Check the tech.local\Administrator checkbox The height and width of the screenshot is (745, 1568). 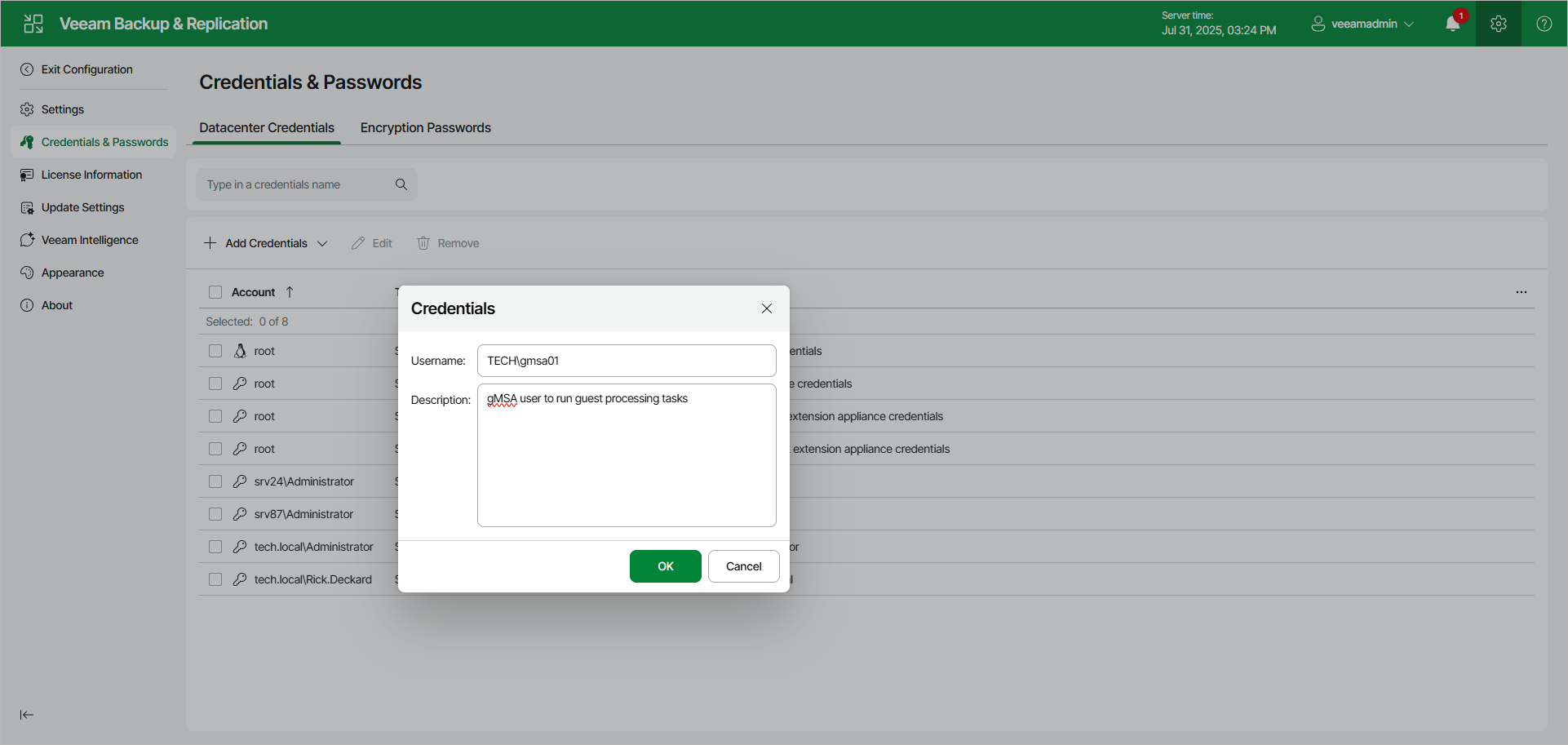(215, 547)
